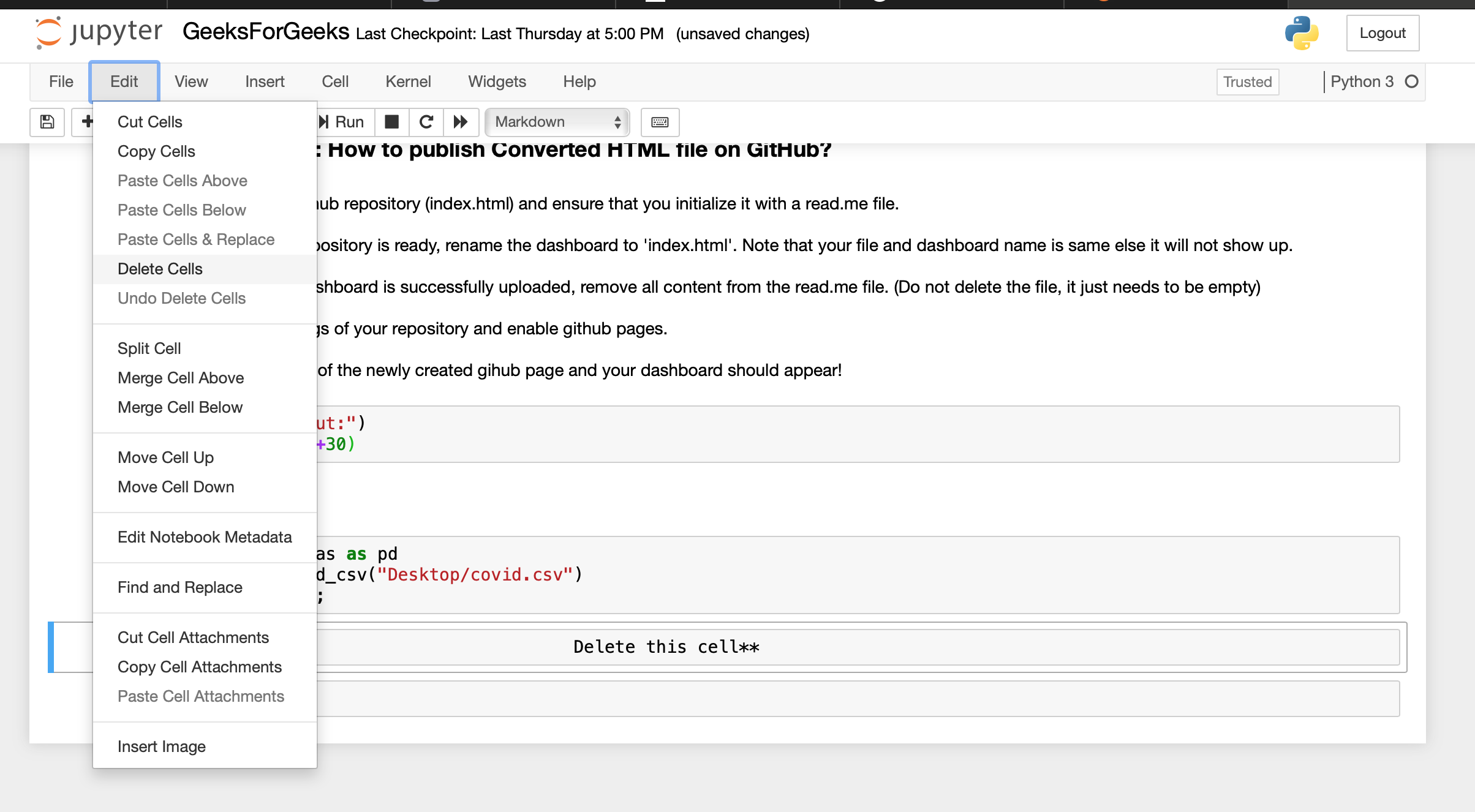
Task: Click the interrupt kernel button
Action: [x=391, y=121]
